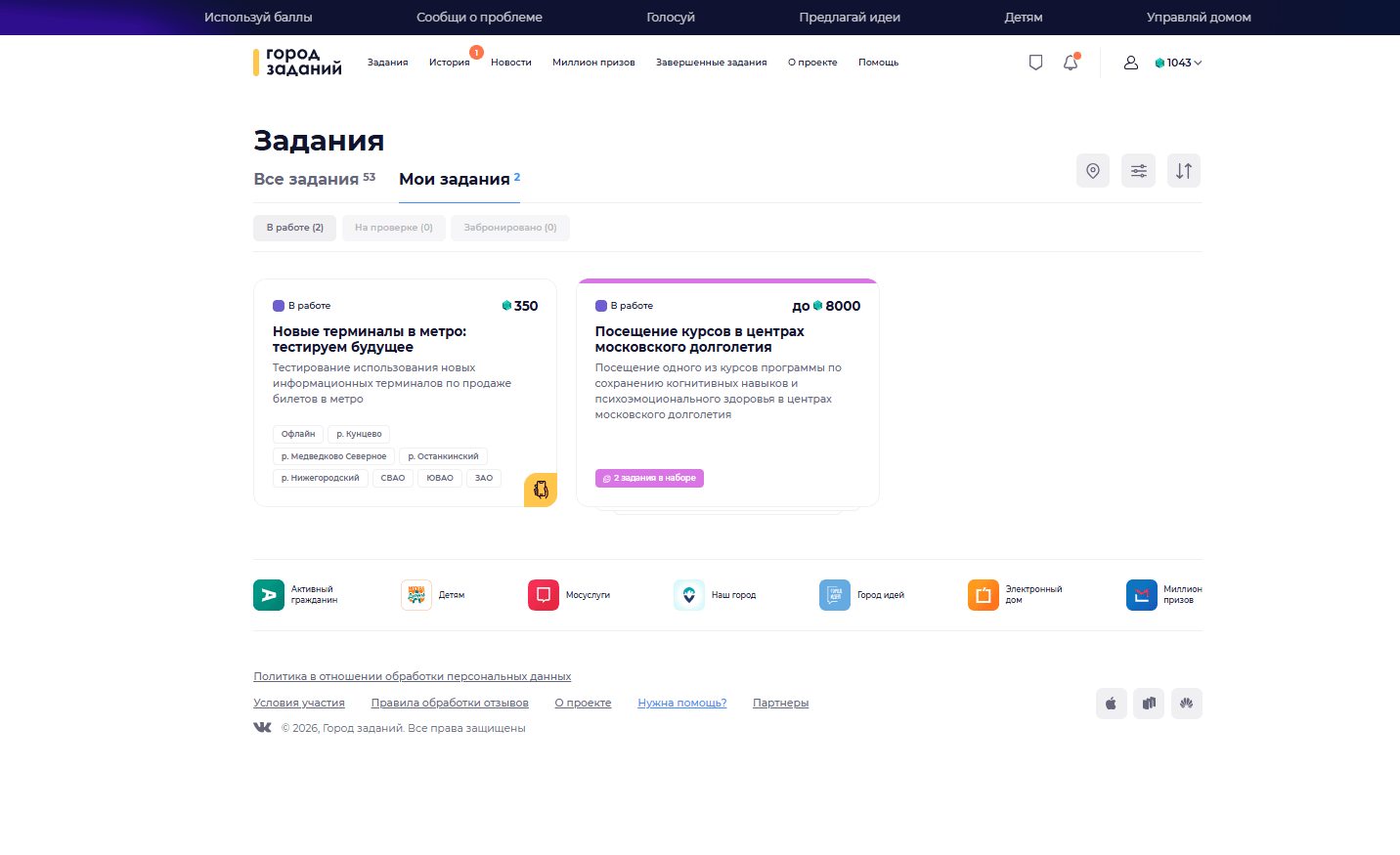The image size is (1400, 855).
Task: Open the filter settings sliders button
Action: coord(1138,171)
